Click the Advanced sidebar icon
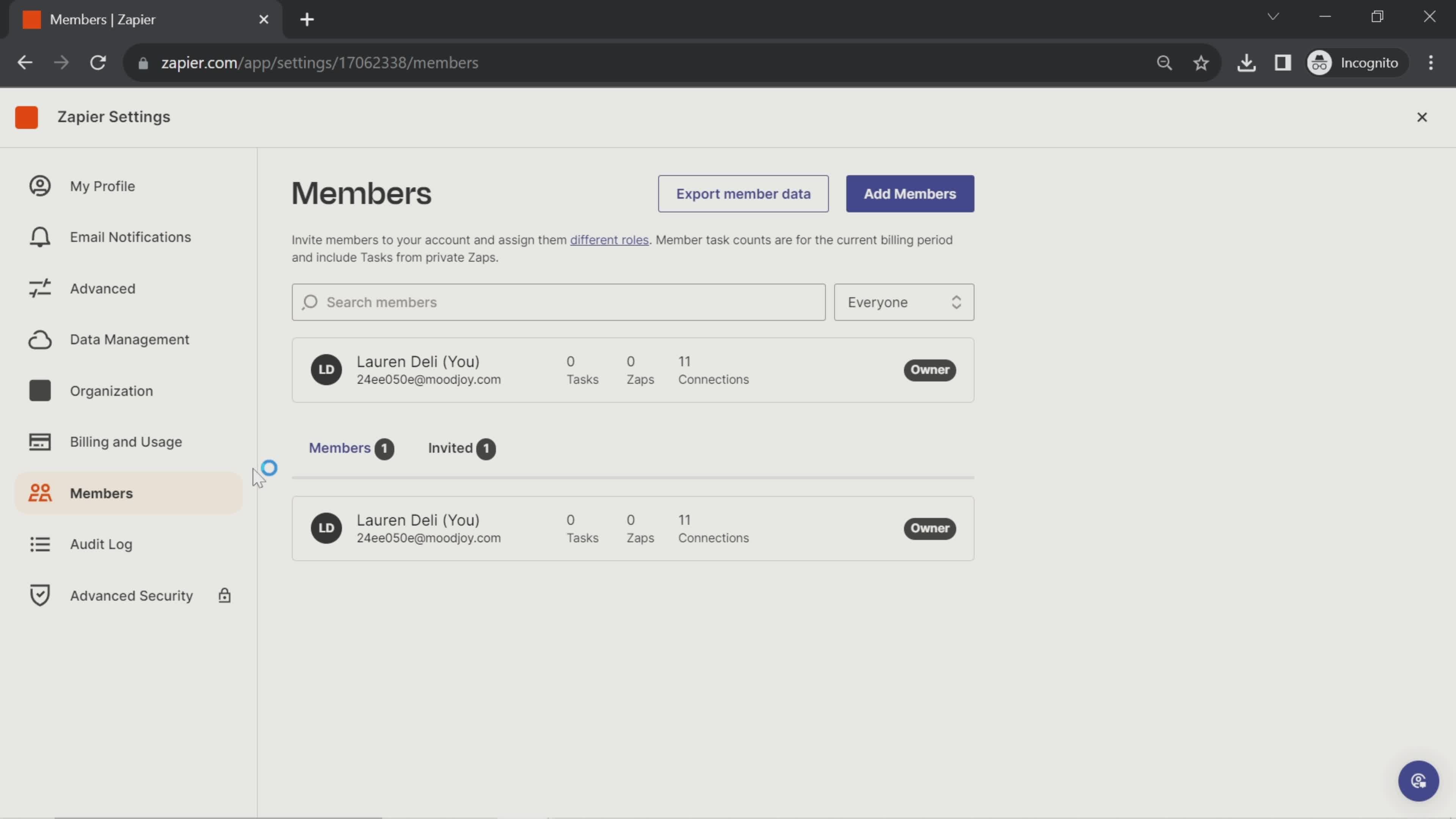This screenshot has height=819, width=1456. click(40, 288)
